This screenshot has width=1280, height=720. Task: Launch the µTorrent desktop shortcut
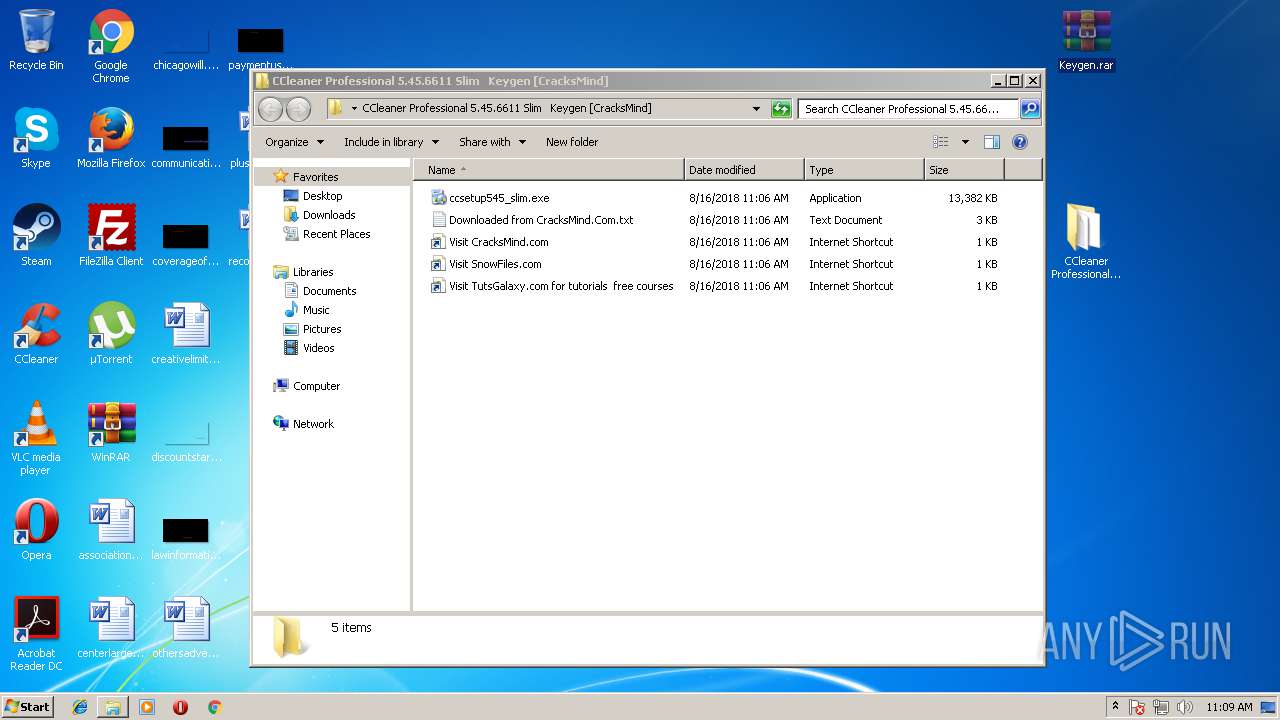pyautogui.click(x=111, y=335)
